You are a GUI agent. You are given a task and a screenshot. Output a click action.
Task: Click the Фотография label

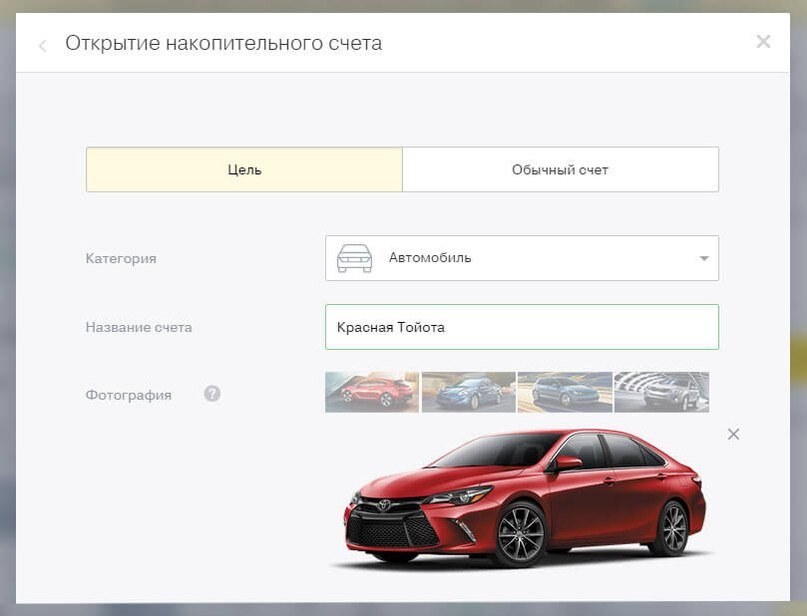pyautogui.click(x=128, y=395)
